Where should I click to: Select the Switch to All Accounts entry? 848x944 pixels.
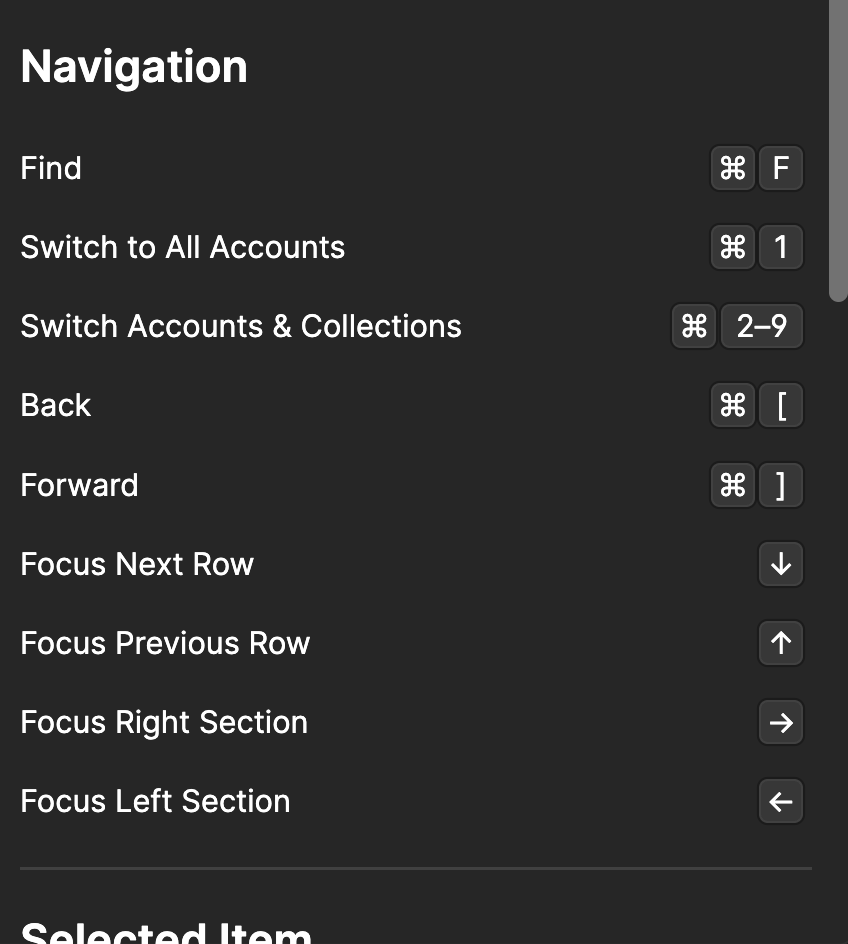click(182, 247)
